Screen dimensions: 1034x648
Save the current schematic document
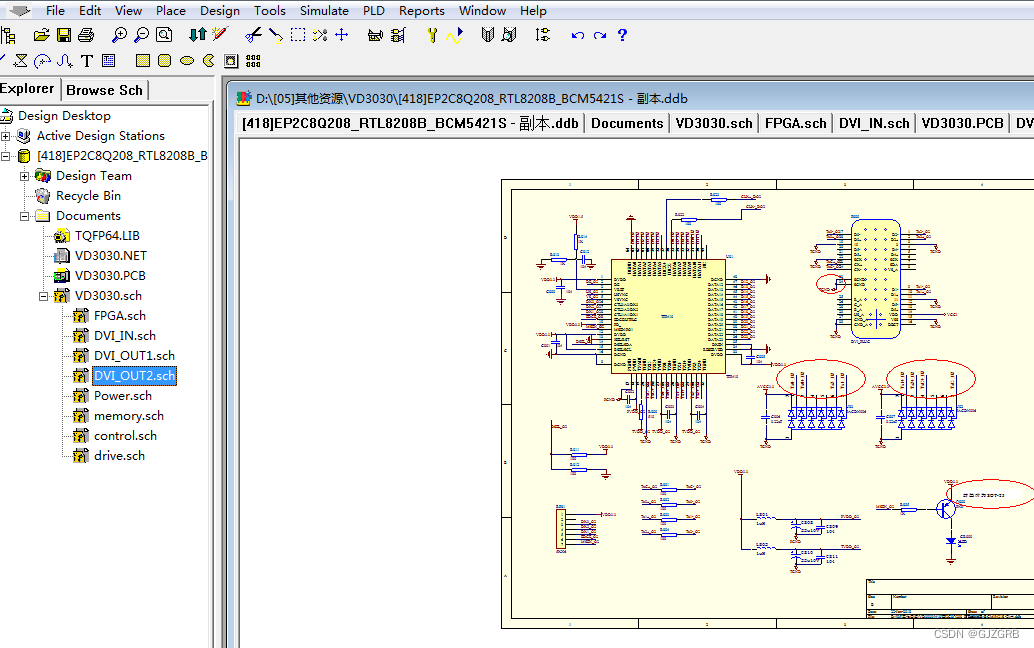point(64,34)
